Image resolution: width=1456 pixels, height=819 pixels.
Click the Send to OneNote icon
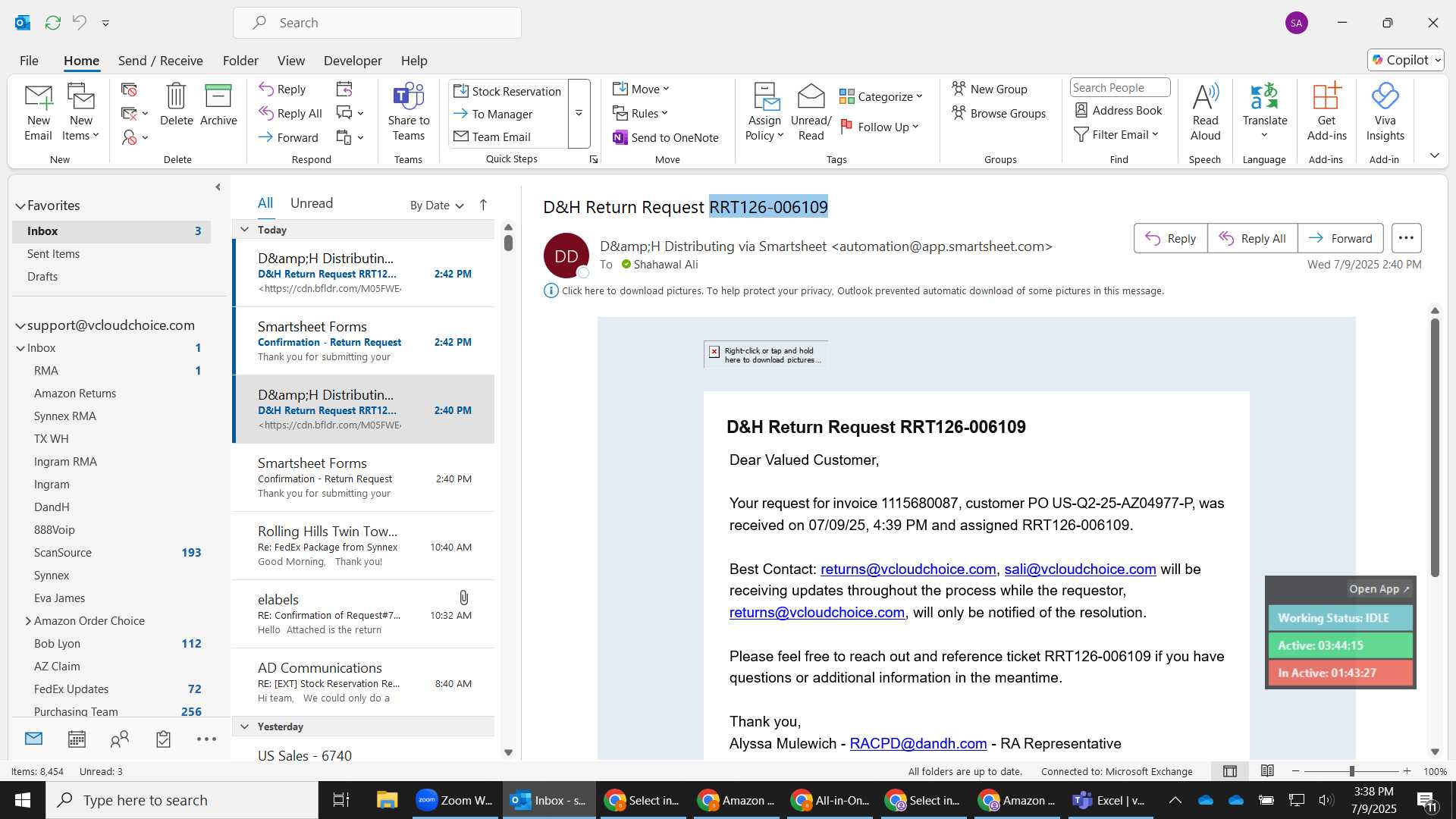(x=666, y=137)
